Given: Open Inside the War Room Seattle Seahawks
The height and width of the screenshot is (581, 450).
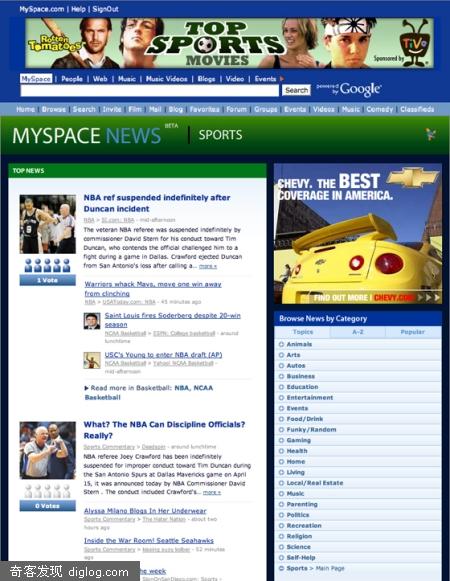Looking at the screenshot, I should tap(149, 541).
